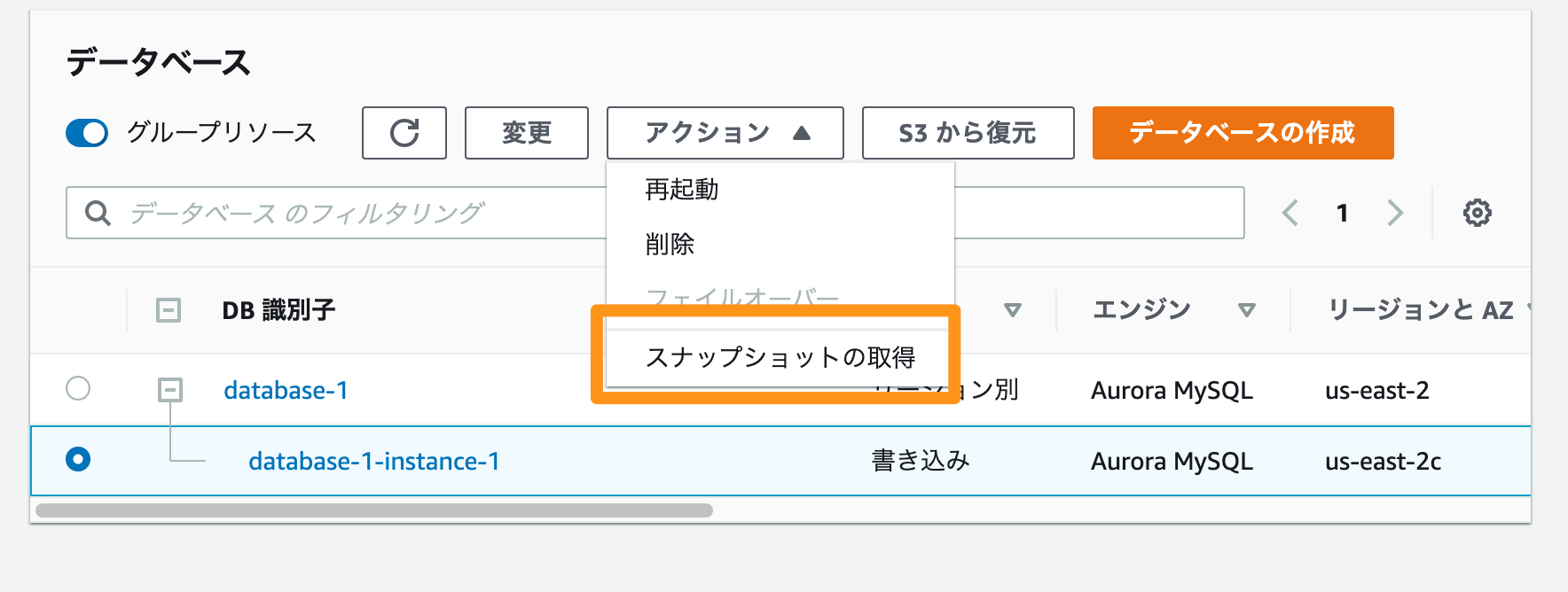Click the refresh databases icon button
Screen dimensions: 1568x592
(404, 133)
